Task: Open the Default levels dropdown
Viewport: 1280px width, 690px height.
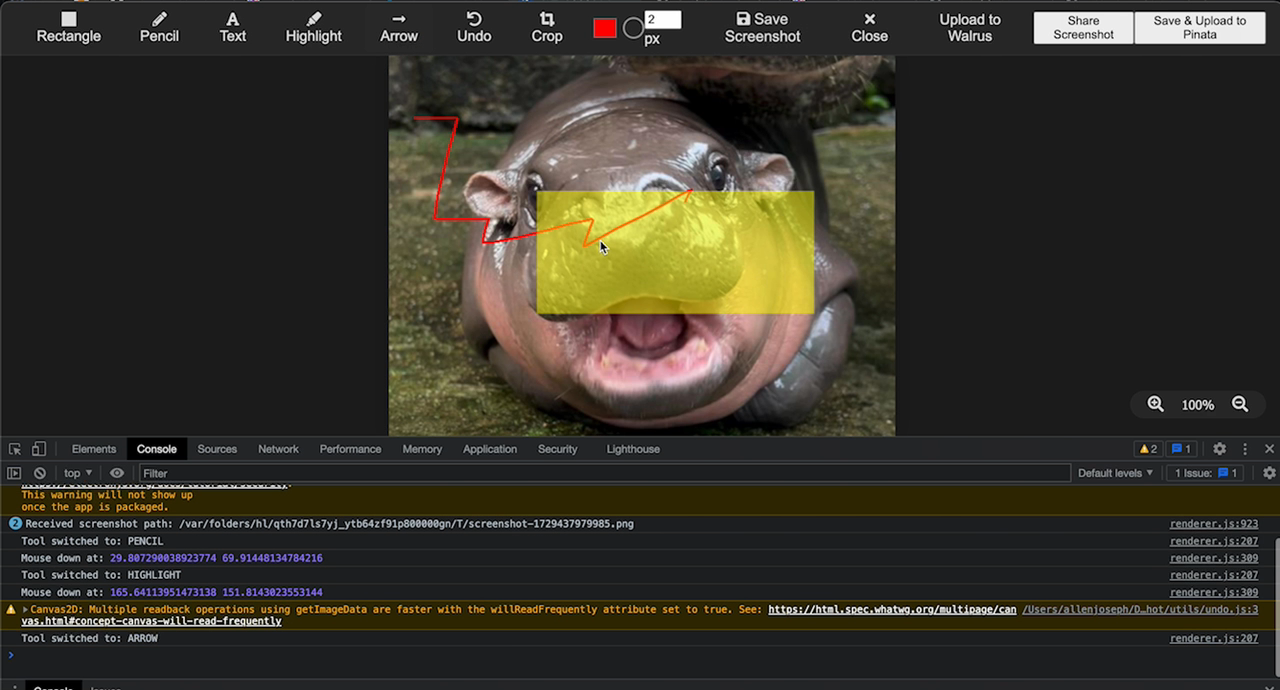Action: [x=1115, y=473]
